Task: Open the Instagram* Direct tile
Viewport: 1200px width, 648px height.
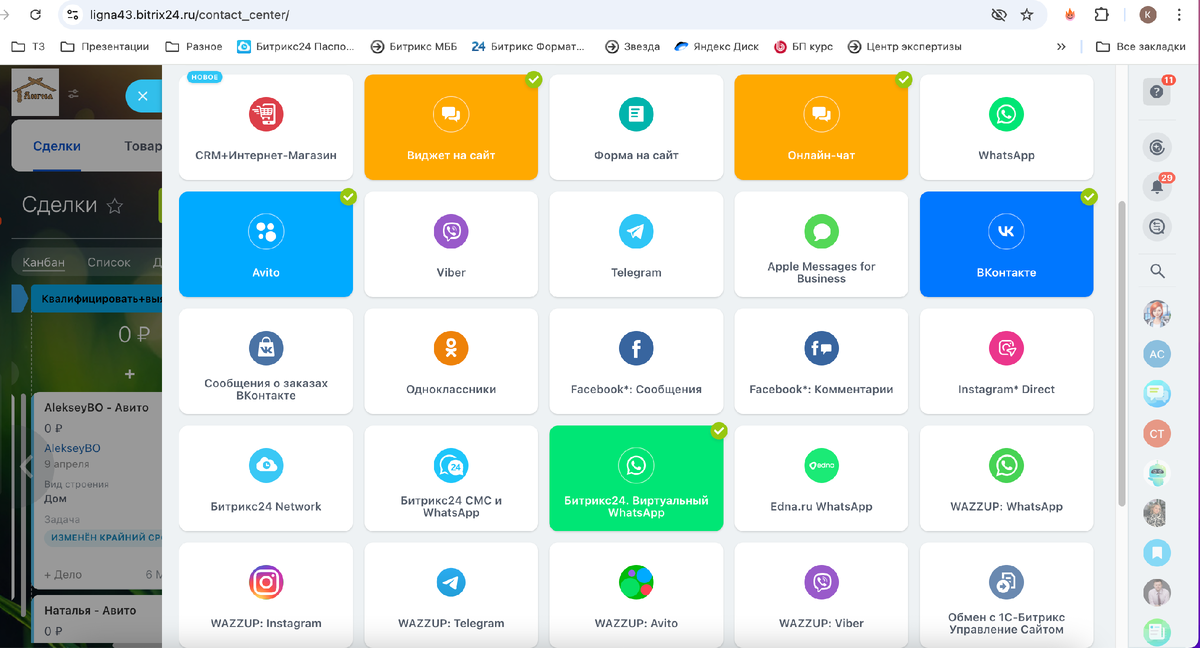Action: [x=1006, y=361]
